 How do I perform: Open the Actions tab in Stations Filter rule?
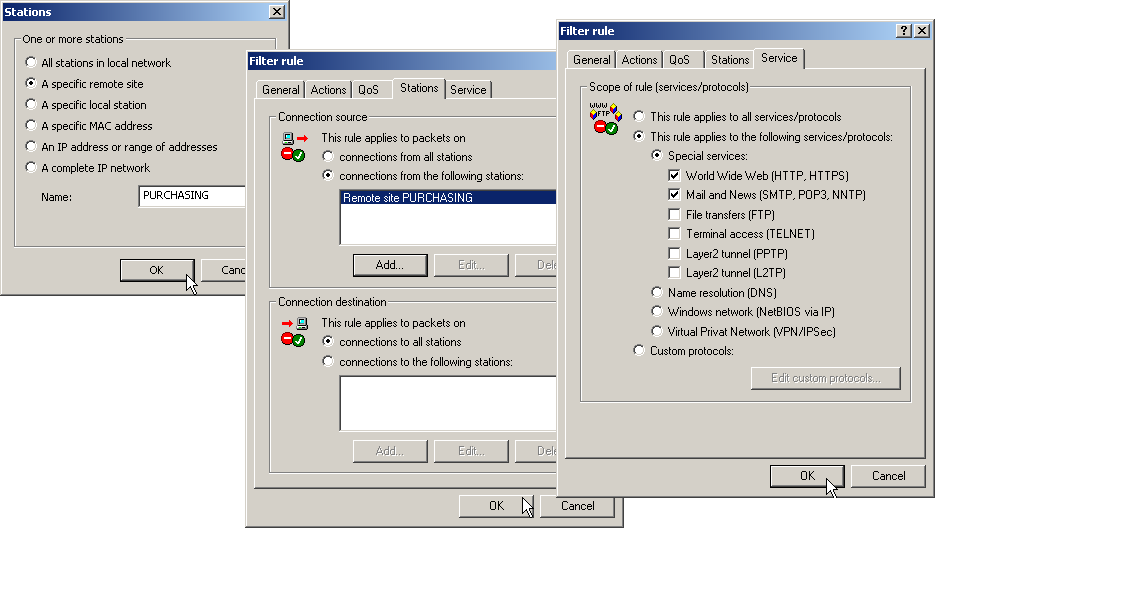click(x=328, y=90)
